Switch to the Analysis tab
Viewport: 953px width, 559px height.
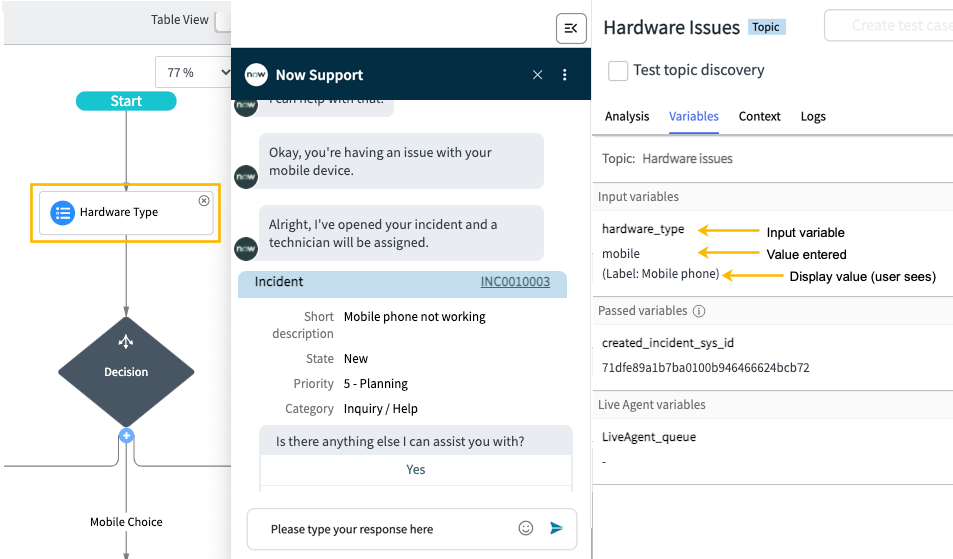click(627, 116)
